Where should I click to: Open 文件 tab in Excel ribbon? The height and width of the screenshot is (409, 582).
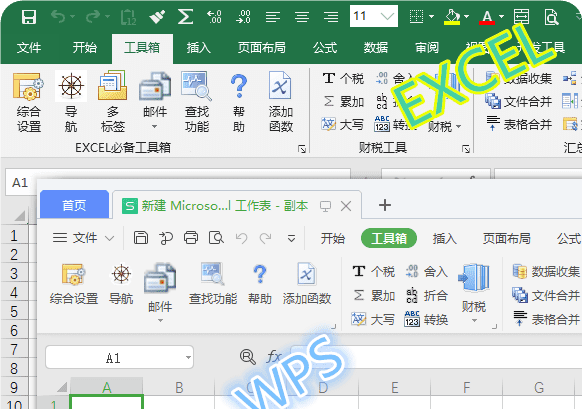click(x=29, y=48)
